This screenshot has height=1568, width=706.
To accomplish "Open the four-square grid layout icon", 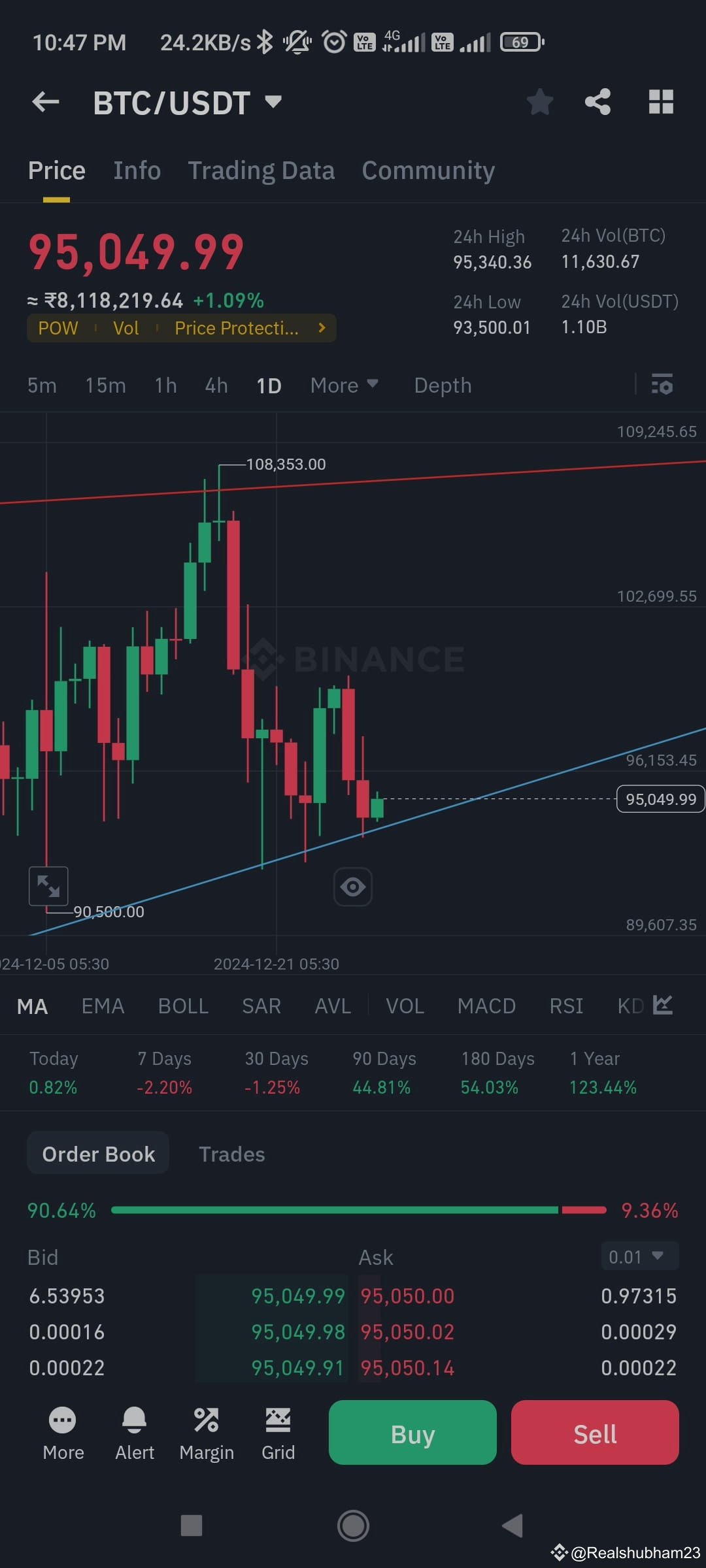I will (661, 102).
